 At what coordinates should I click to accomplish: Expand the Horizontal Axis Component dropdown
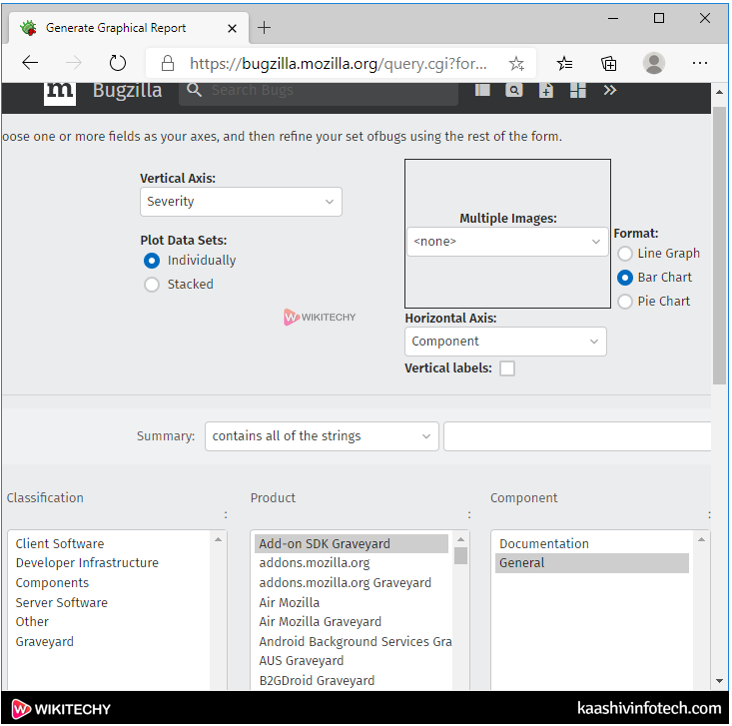[505, 341]
